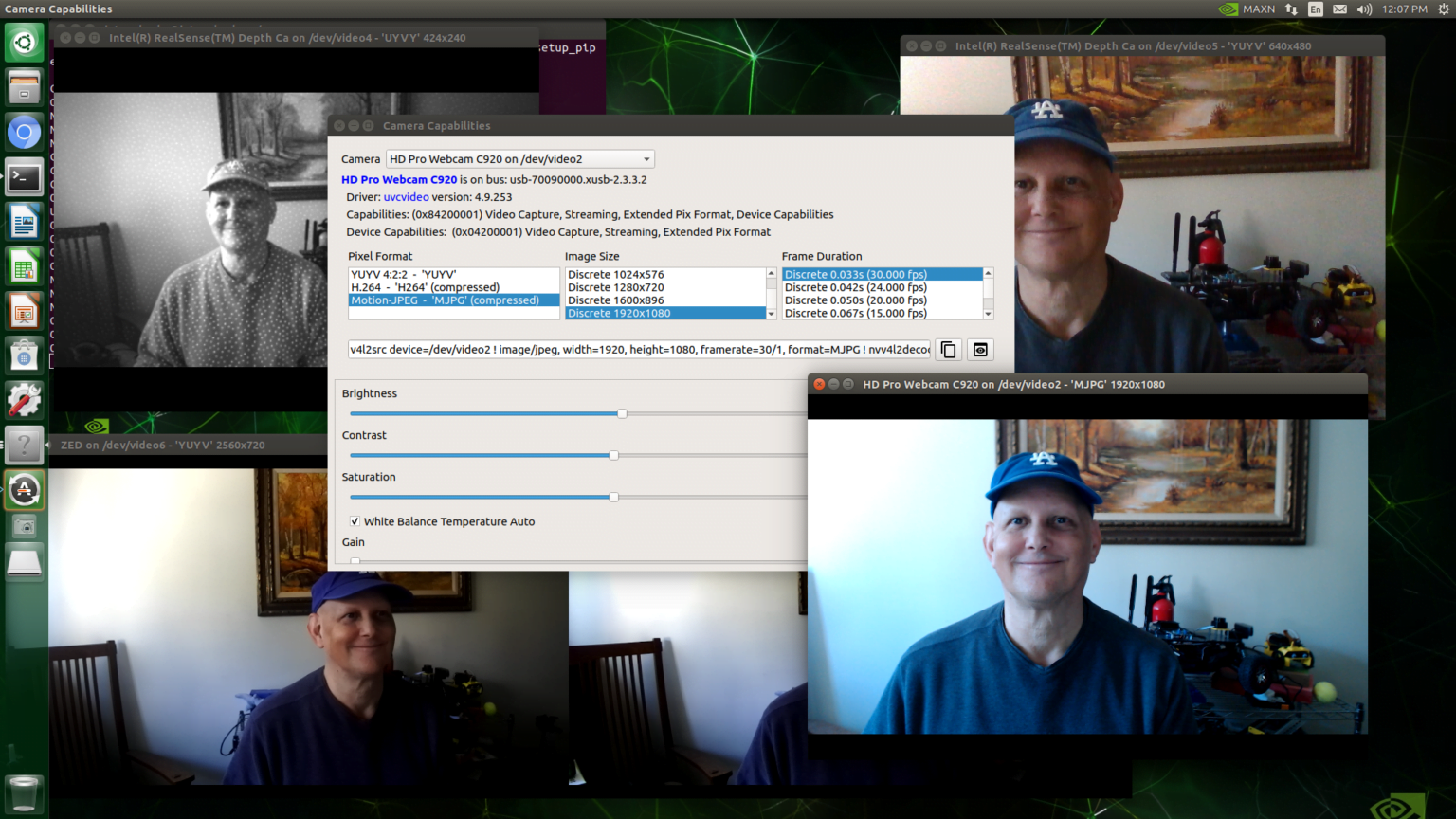Uncheck White Balance Temperature Auto
Screen dimensions: 1456x819
pos(355,521)
